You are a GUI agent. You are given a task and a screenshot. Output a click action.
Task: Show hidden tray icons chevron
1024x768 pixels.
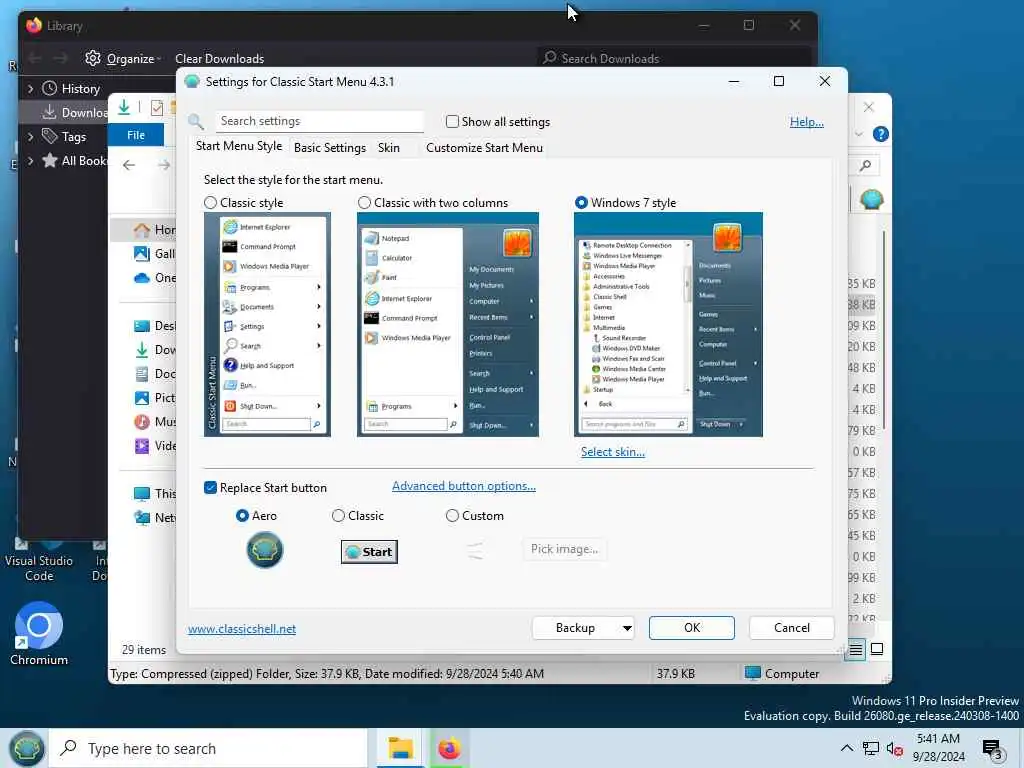[846, 748]
